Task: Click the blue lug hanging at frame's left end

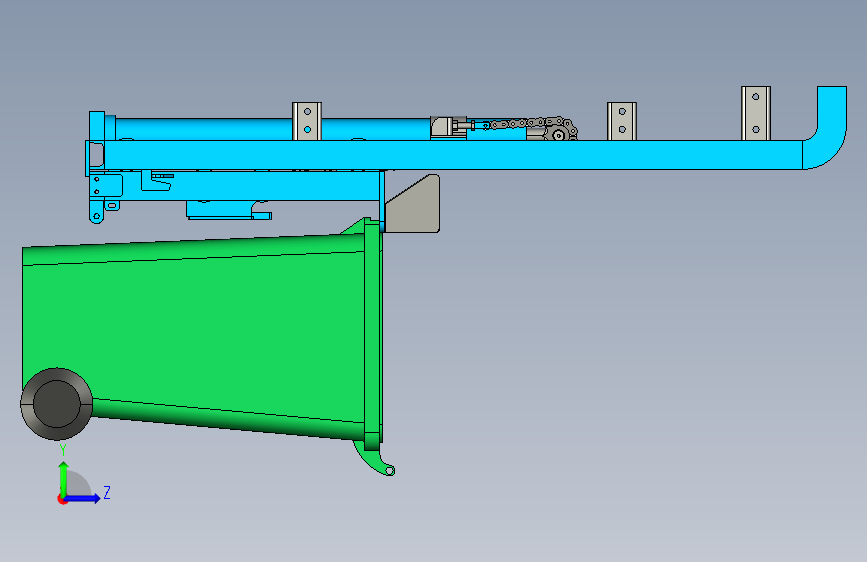Action: point(96,210)
